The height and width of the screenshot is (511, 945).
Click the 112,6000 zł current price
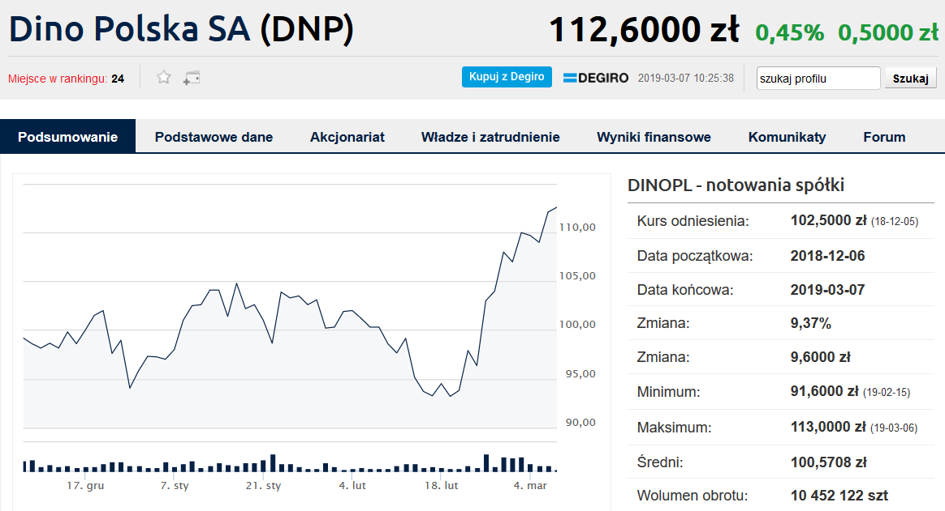point(644,30)
